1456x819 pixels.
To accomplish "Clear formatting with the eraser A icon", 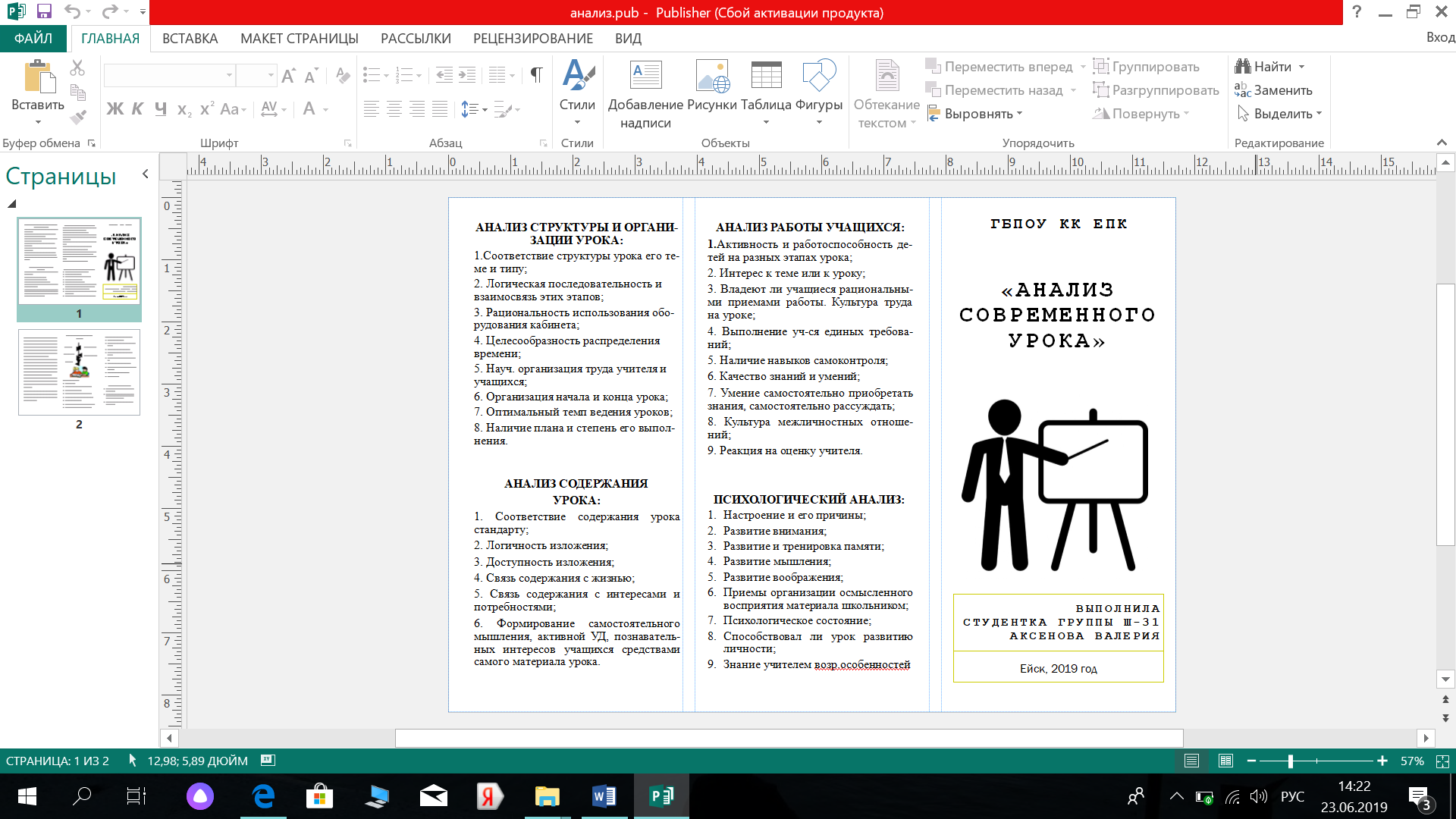I will (x=343, y=75).
